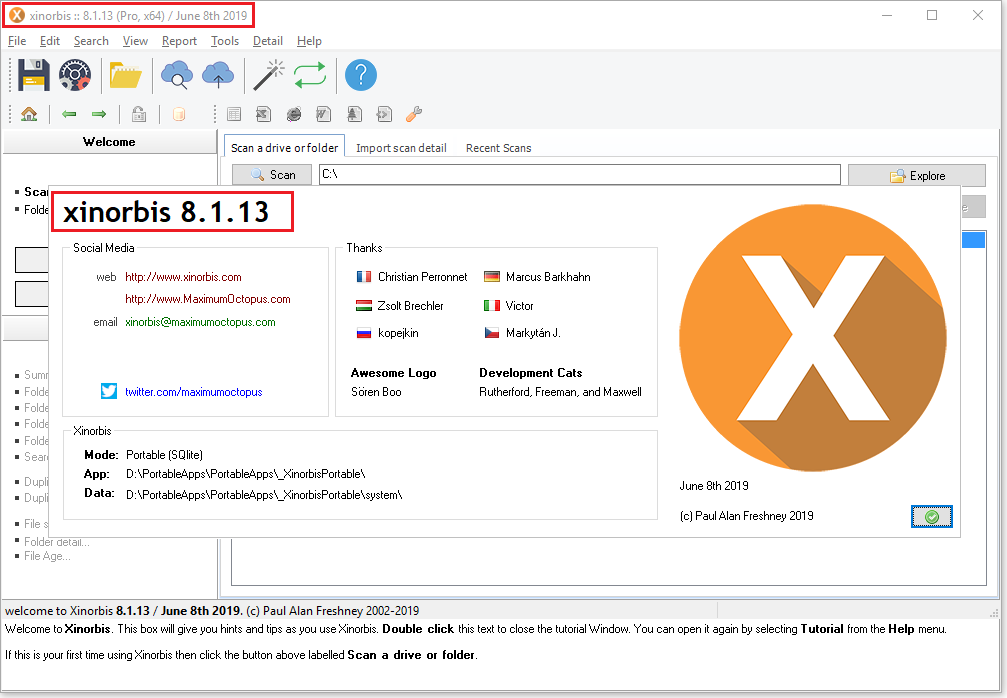Viewport: 1007px width, 698px height.
Task: Click the C:\ path input field
Action: pyautogui.click(x=579, y=174)
